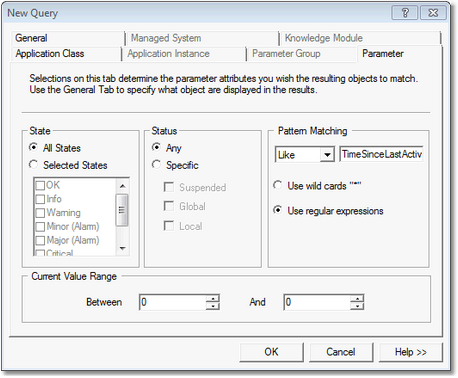Select Use wild cards option
The height and width of the screenshot is (378, 458).
pos(277,185)
